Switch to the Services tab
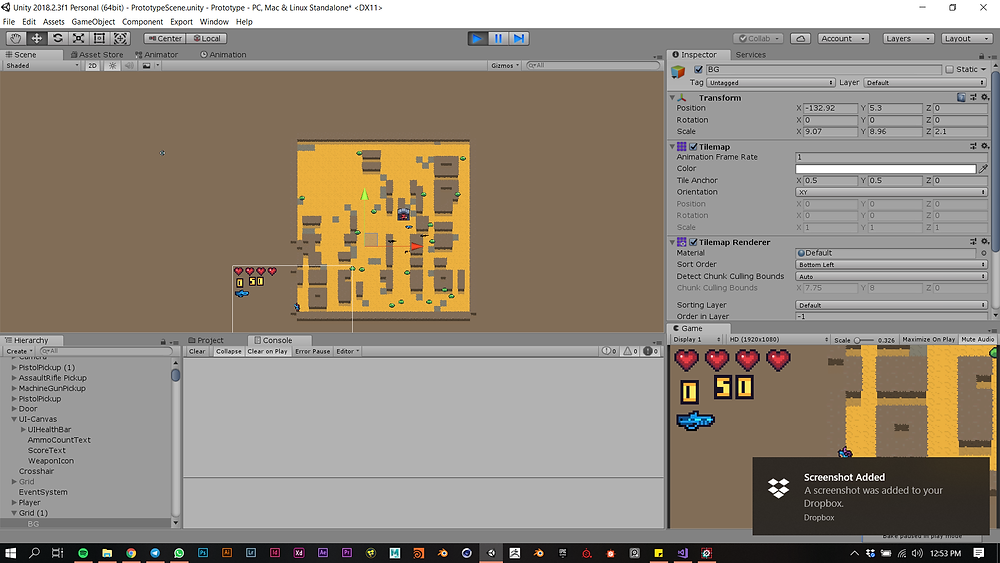This screenshot has height=563, width=1000. point(750,55)
